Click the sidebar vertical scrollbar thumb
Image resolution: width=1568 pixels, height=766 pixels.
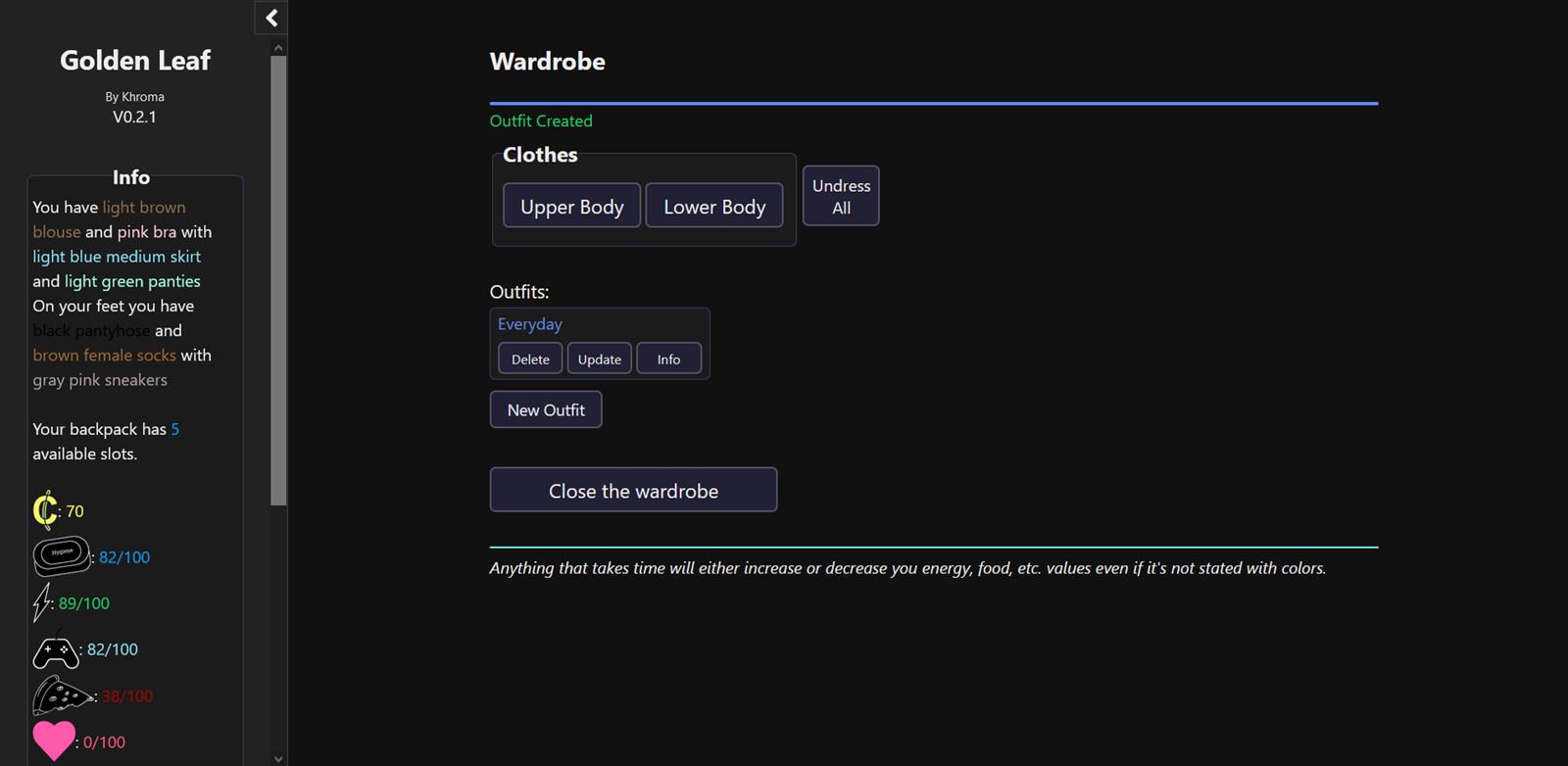279,279
